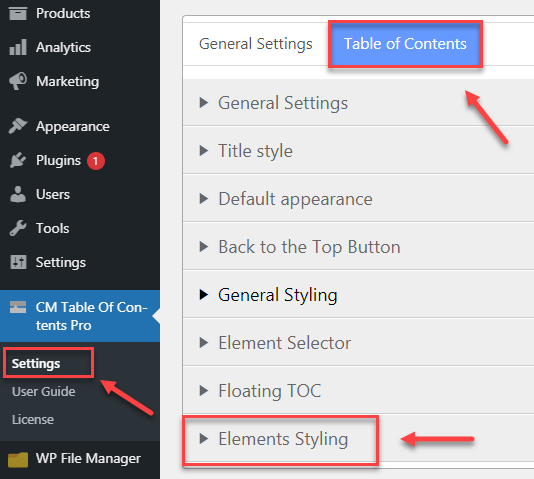Click the Plugins update count badge
The width and height of the screenshot is (534, 479).
point(96,161)
